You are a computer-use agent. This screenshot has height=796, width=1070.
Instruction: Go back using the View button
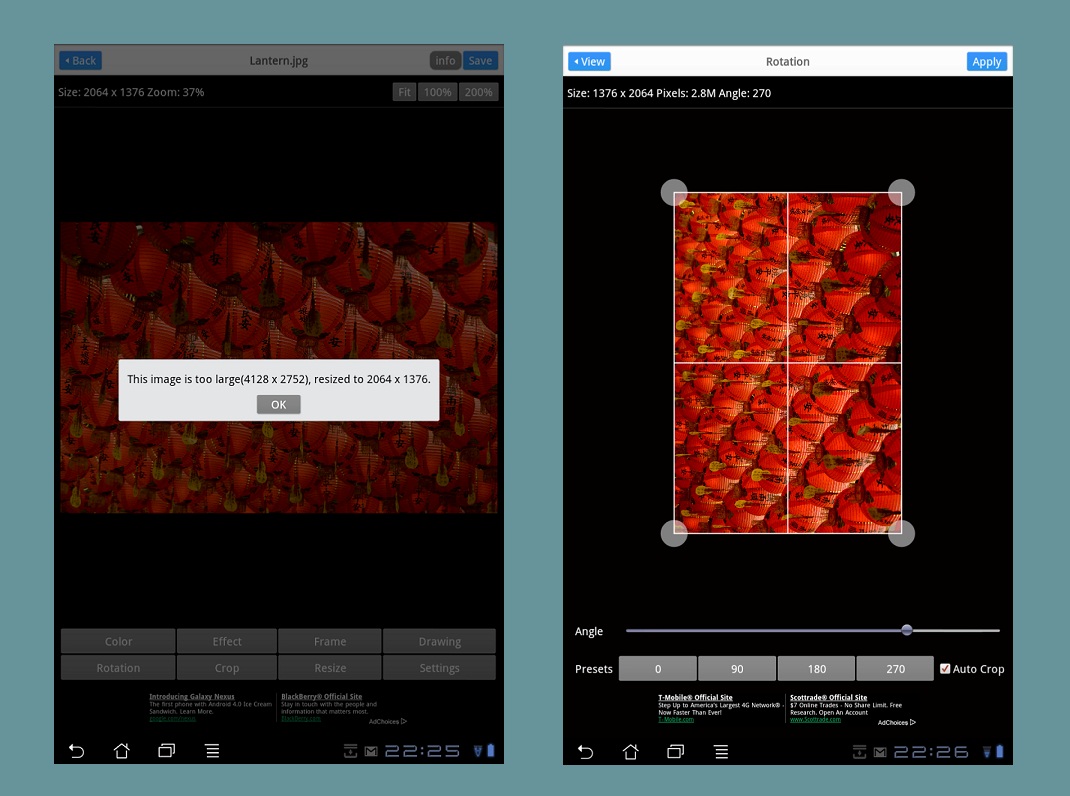(589, 62)
